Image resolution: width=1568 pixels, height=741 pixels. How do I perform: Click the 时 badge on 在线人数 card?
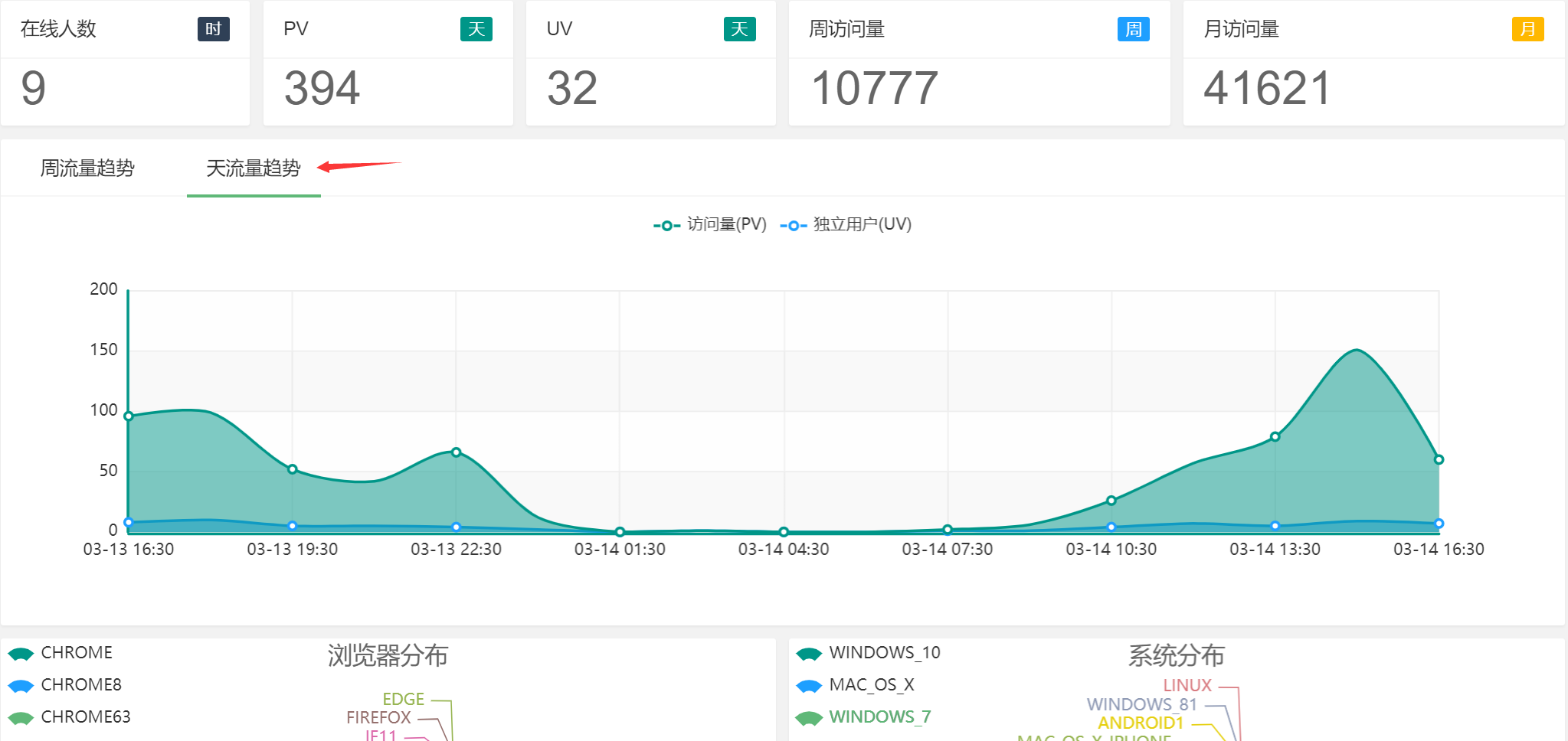point(213,29)
